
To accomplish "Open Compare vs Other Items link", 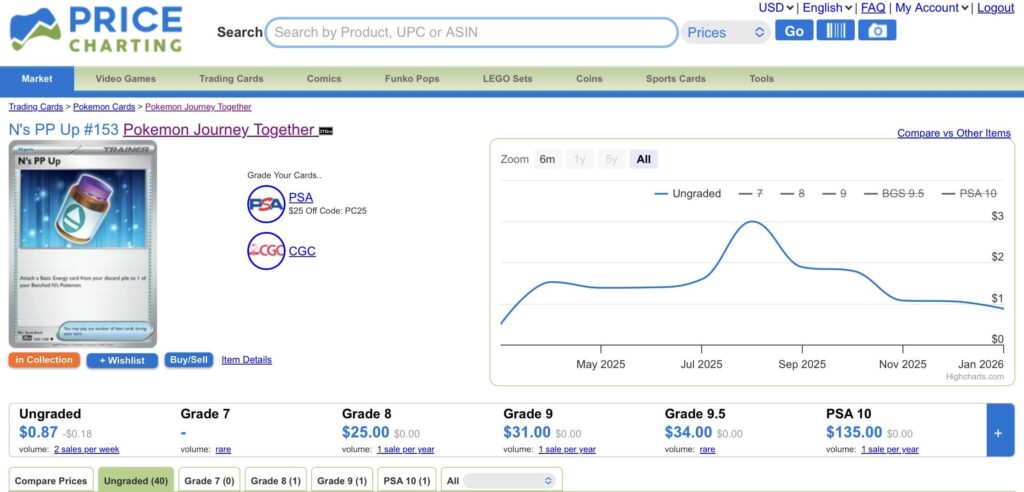I will [x=953, y=133].
